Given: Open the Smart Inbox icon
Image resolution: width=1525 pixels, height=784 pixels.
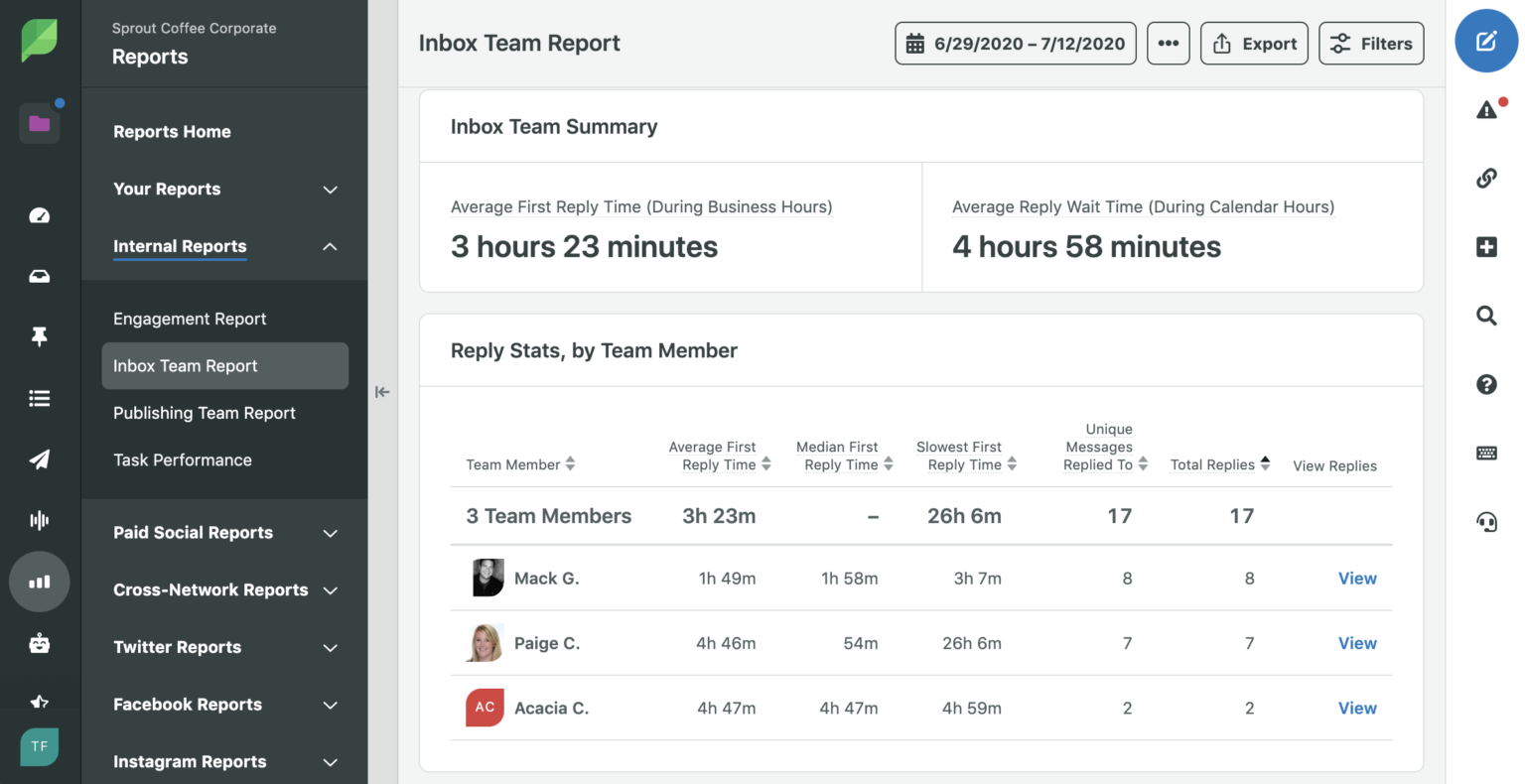Looking at the screenshot, I should tap(40, 276).
